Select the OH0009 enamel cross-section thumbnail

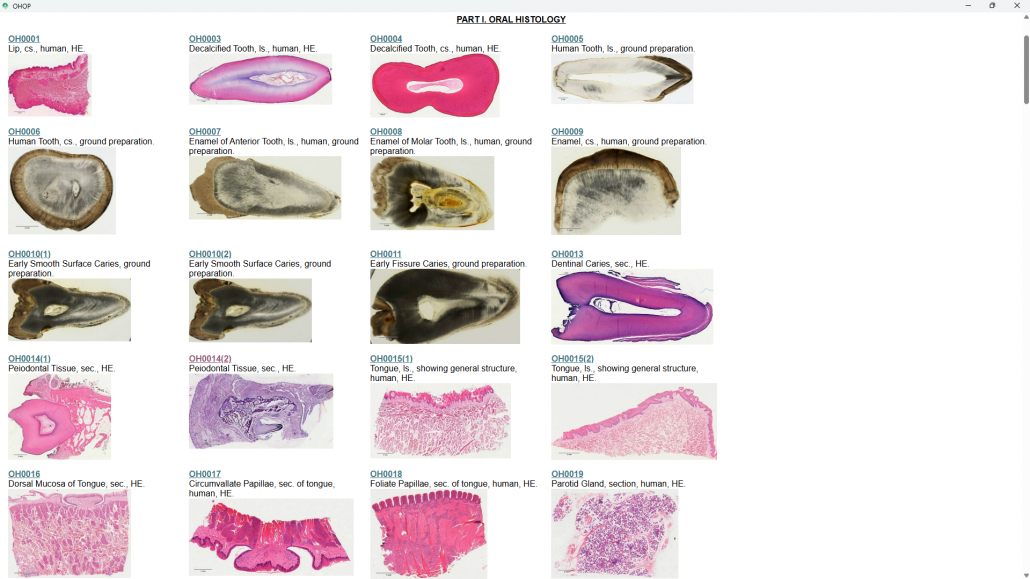click(x=616, y=191)
